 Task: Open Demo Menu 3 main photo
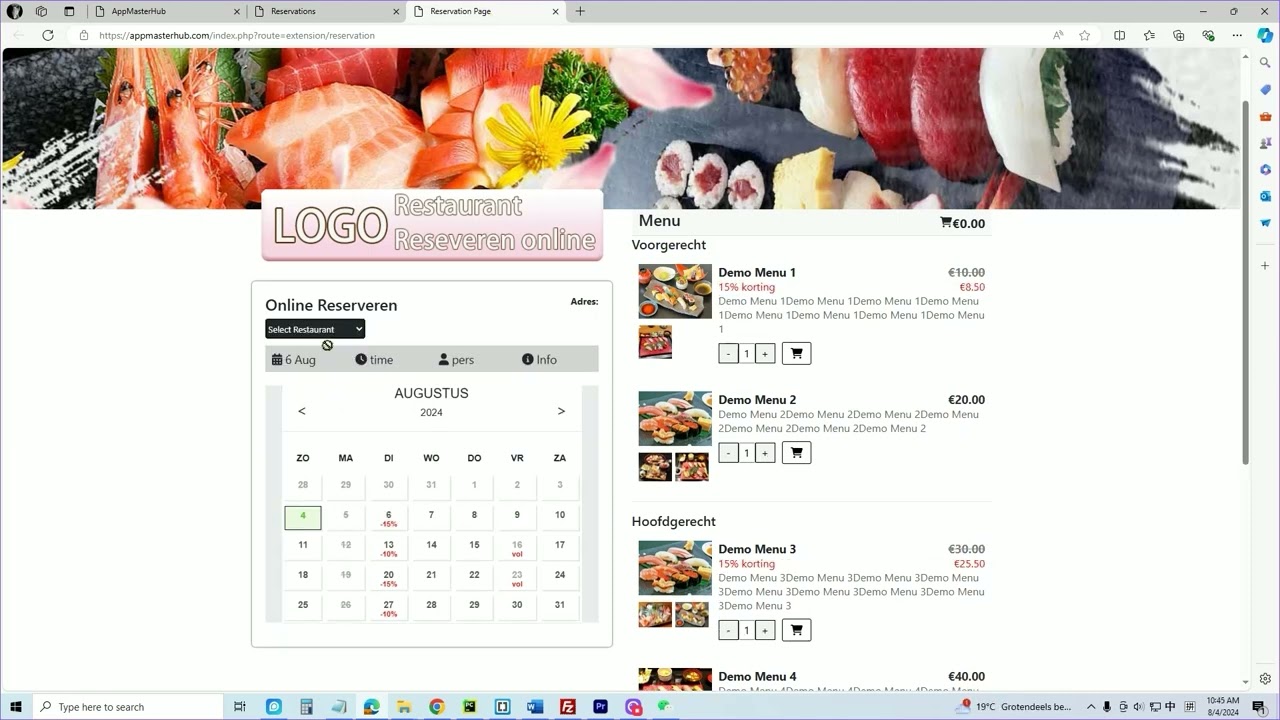click(x=675, y=568)
